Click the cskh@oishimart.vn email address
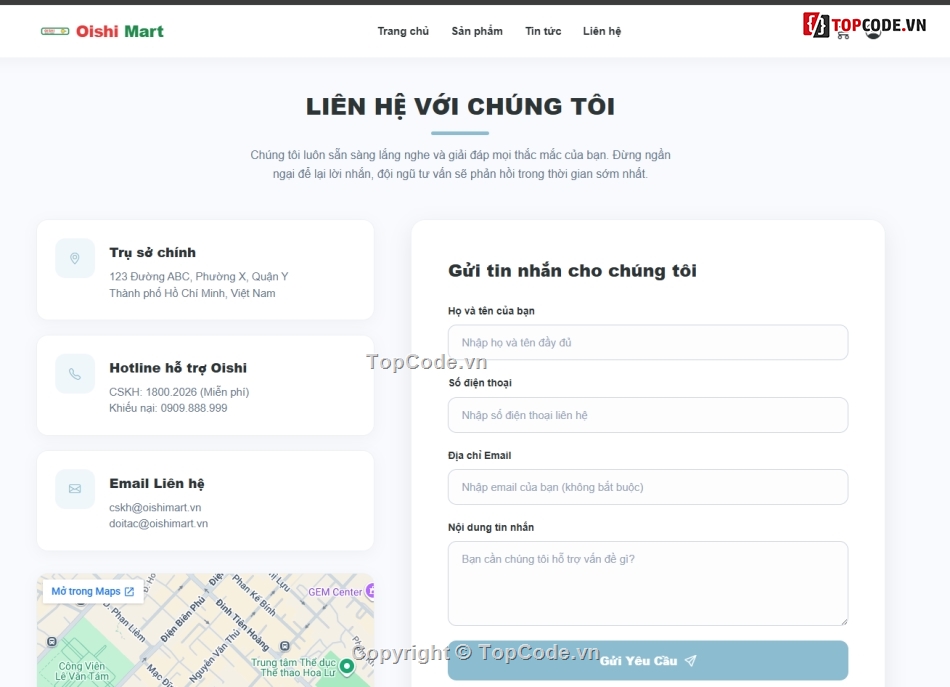 [x=155, y=508]
